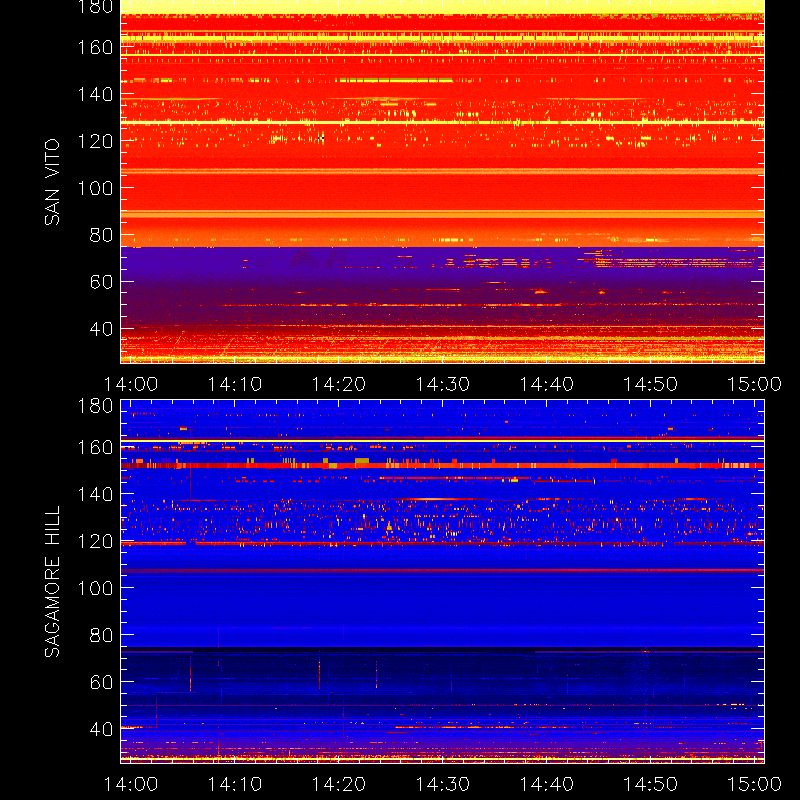Select the 160 label on San Vito plot
Viewport: 800px width, 800px height.
(95, 47)
